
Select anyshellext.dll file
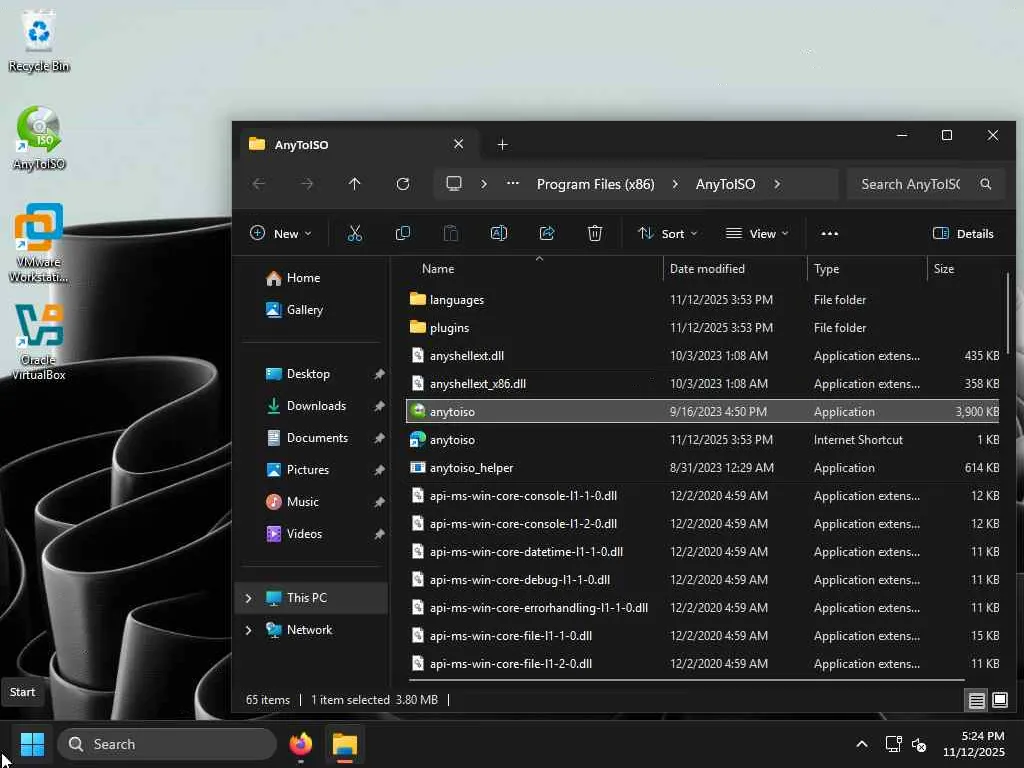click(703, 356)
